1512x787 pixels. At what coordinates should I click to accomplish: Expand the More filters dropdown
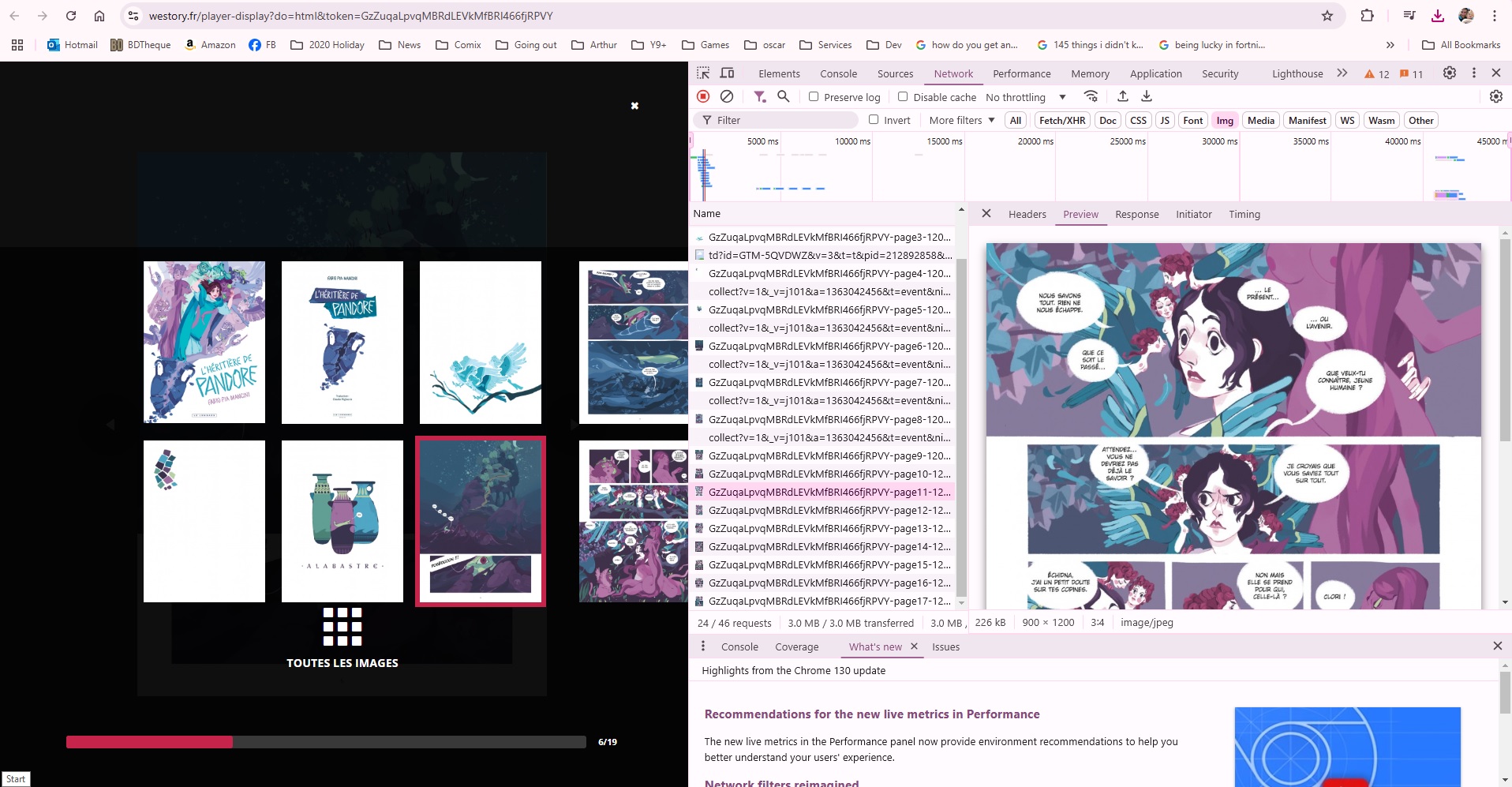tap(962, 120)
